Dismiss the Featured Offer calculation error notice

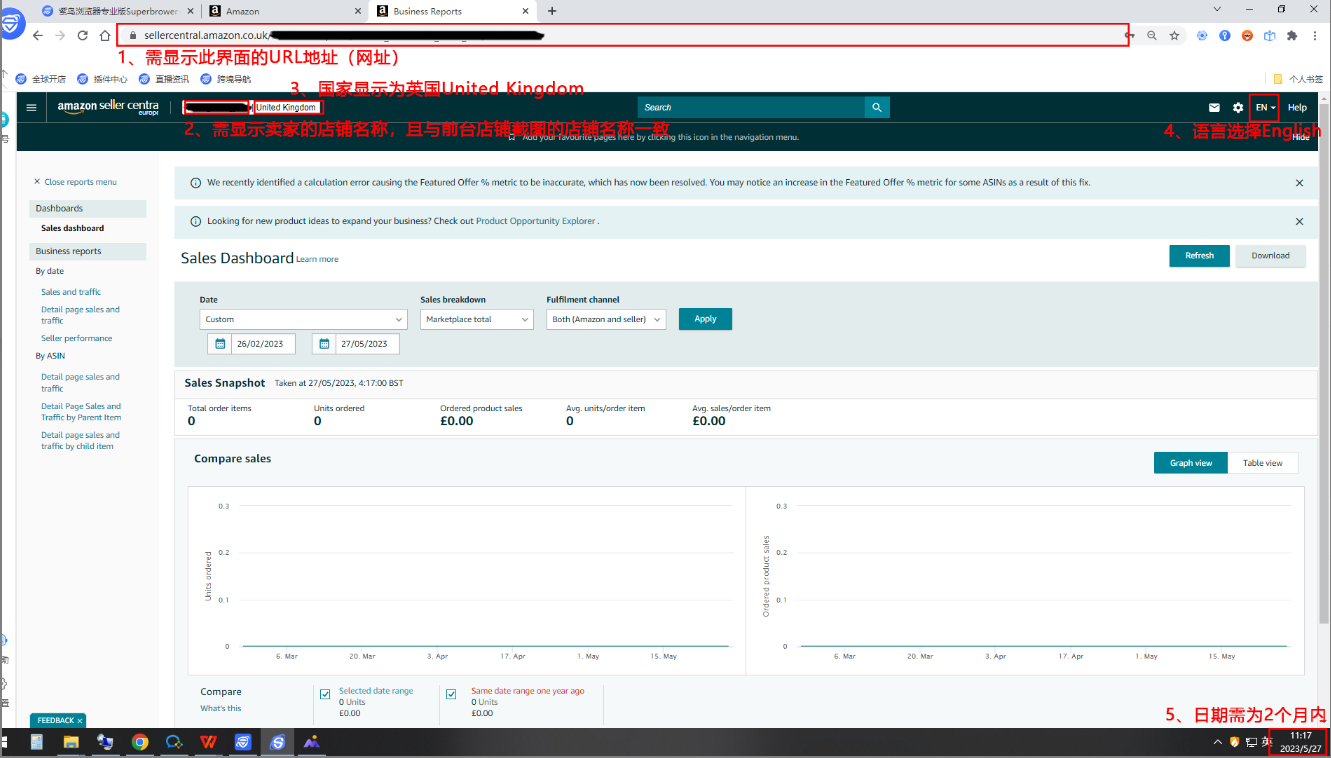click(x=1299, y=183)
